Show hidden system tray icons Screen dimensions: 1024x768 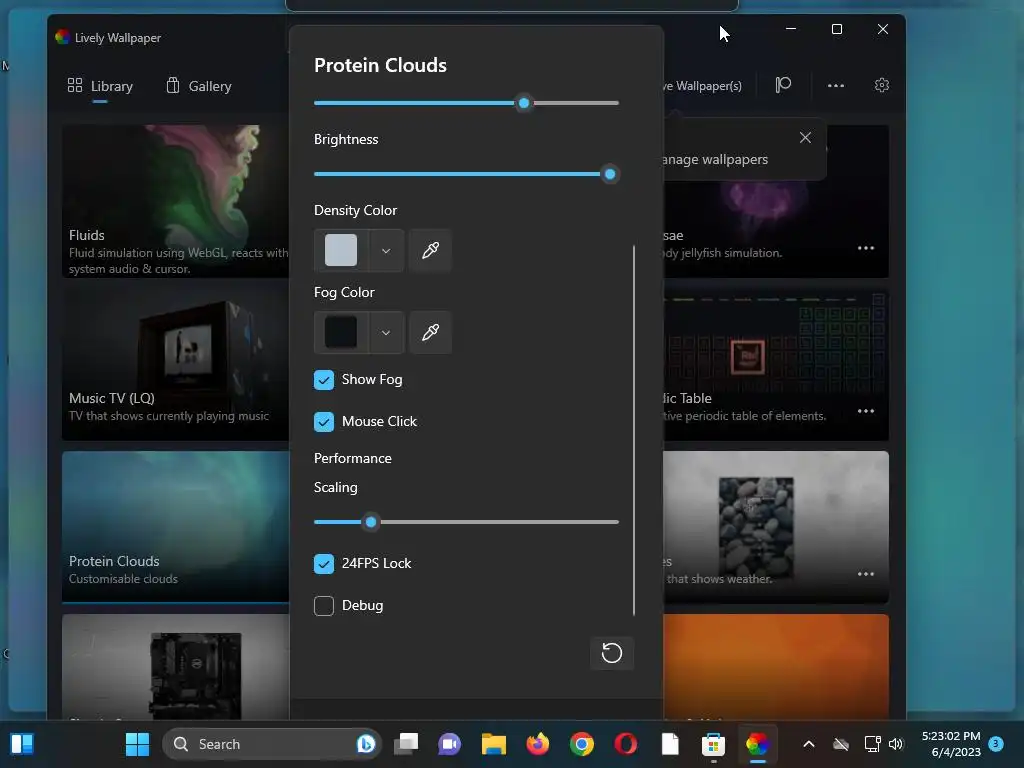click(x=808, y=744)
